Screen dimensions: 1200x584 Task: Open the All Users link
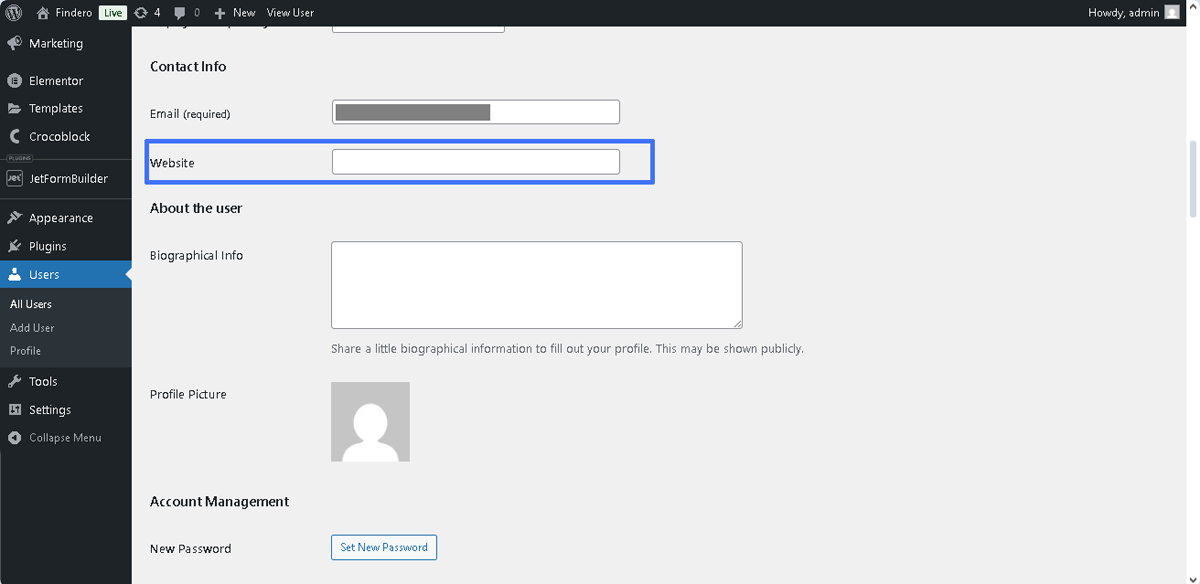click(31, 303)
